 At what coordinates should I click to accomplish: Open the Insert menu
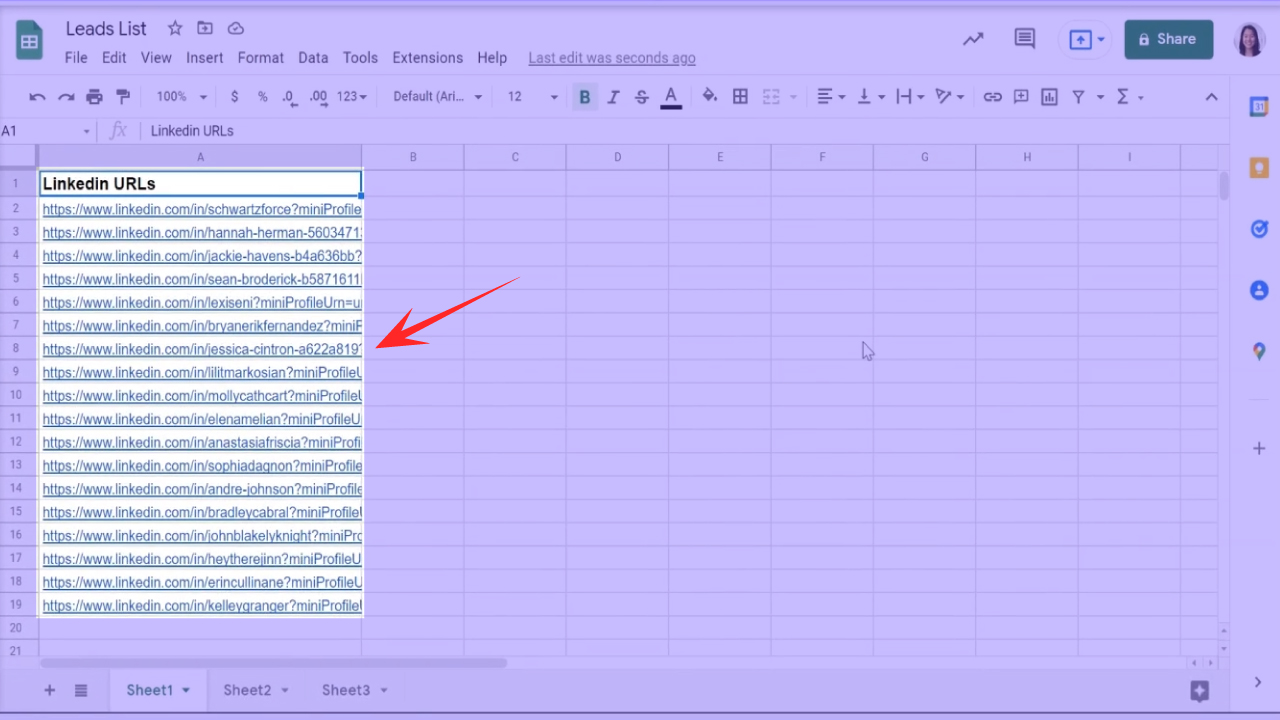(x=205, y=58)
